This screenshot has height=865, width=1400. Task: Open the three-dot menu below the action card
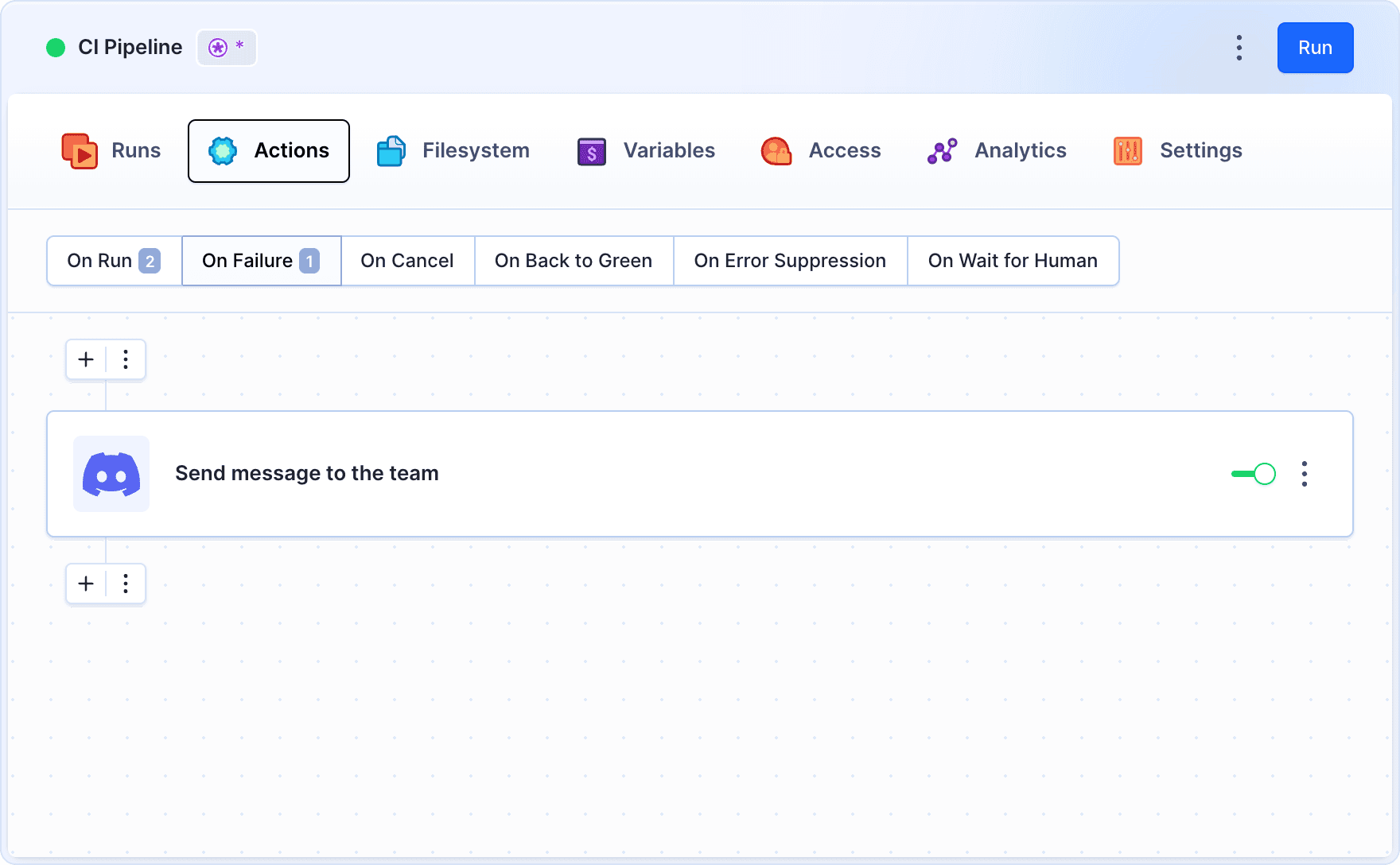126,584
